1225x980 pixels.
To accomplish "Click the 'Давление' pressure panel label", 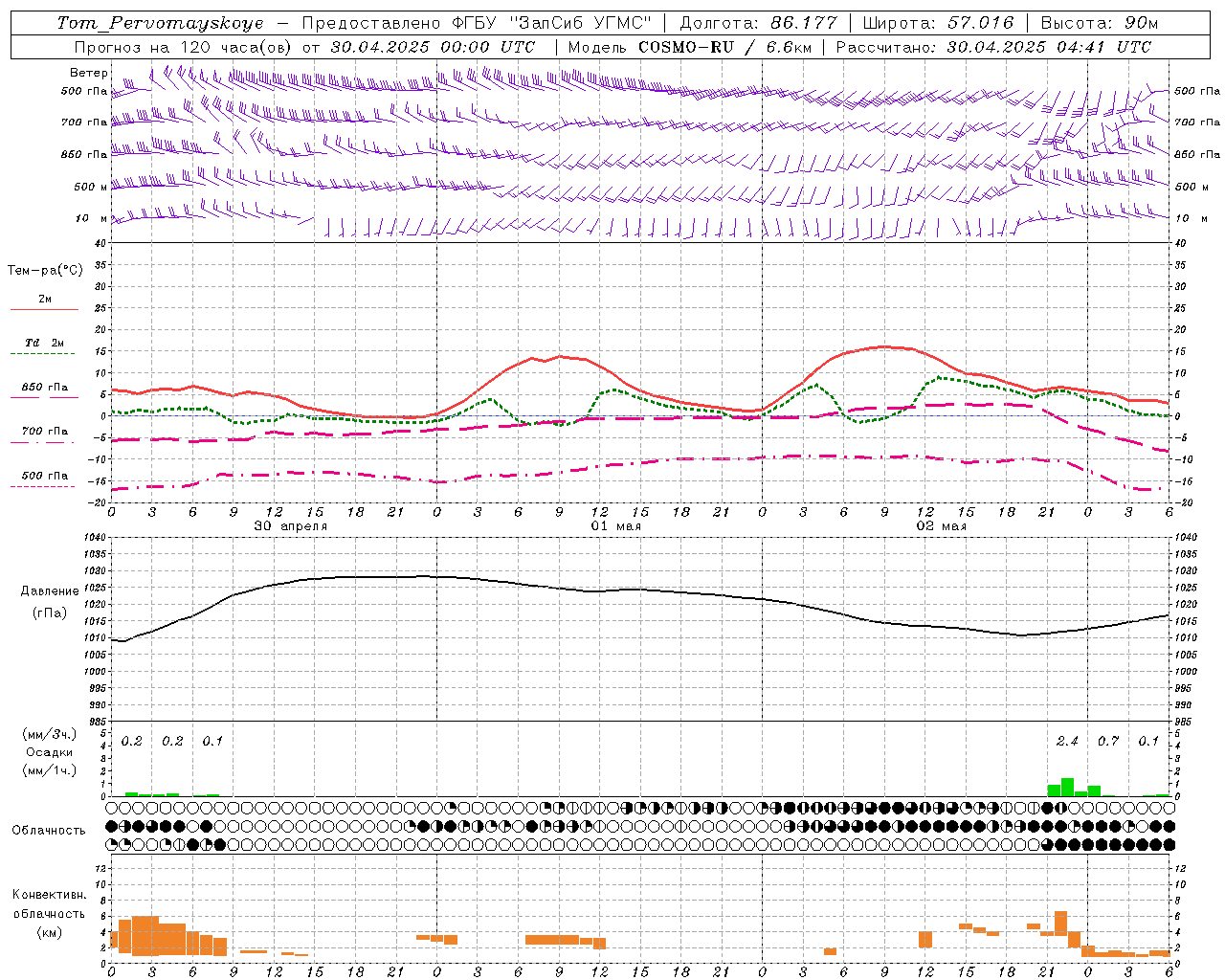I will pyautogui.click(x=50, y=591).
